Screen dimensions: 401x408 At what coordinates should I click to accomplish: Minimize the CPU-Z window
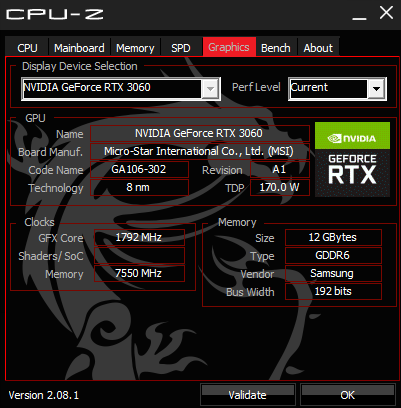pyautogui.click(x=359, y=15)
